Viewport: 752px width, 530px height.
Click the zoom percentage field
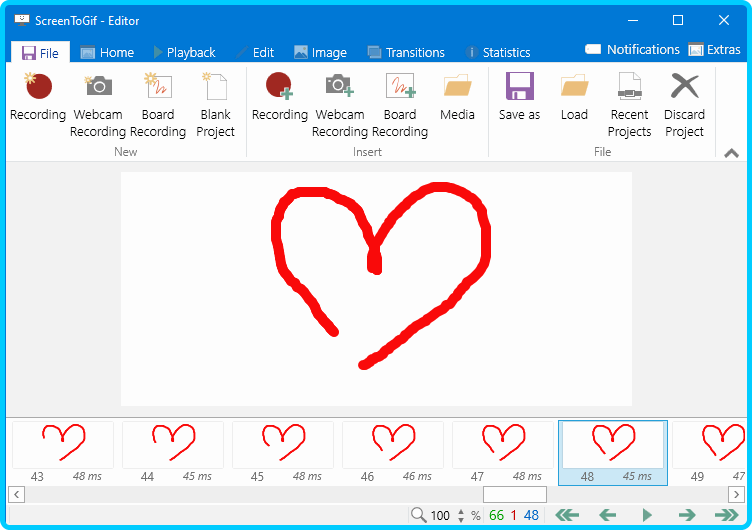point(441,516)
